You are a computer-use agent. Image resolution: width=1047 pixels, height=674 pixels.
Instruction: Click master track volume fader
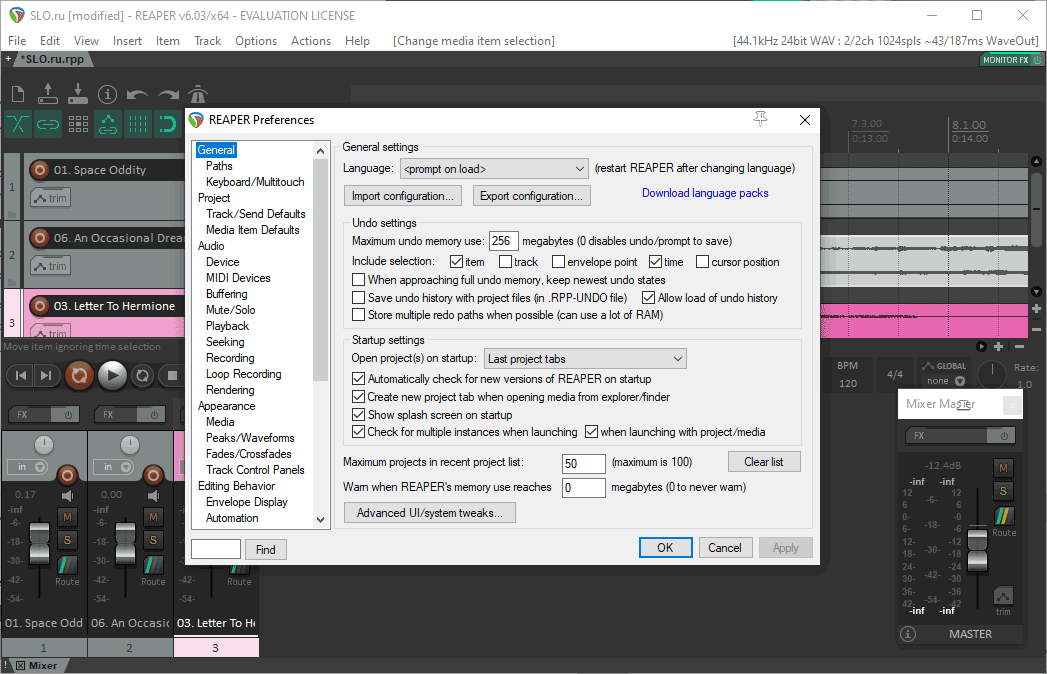978,550
